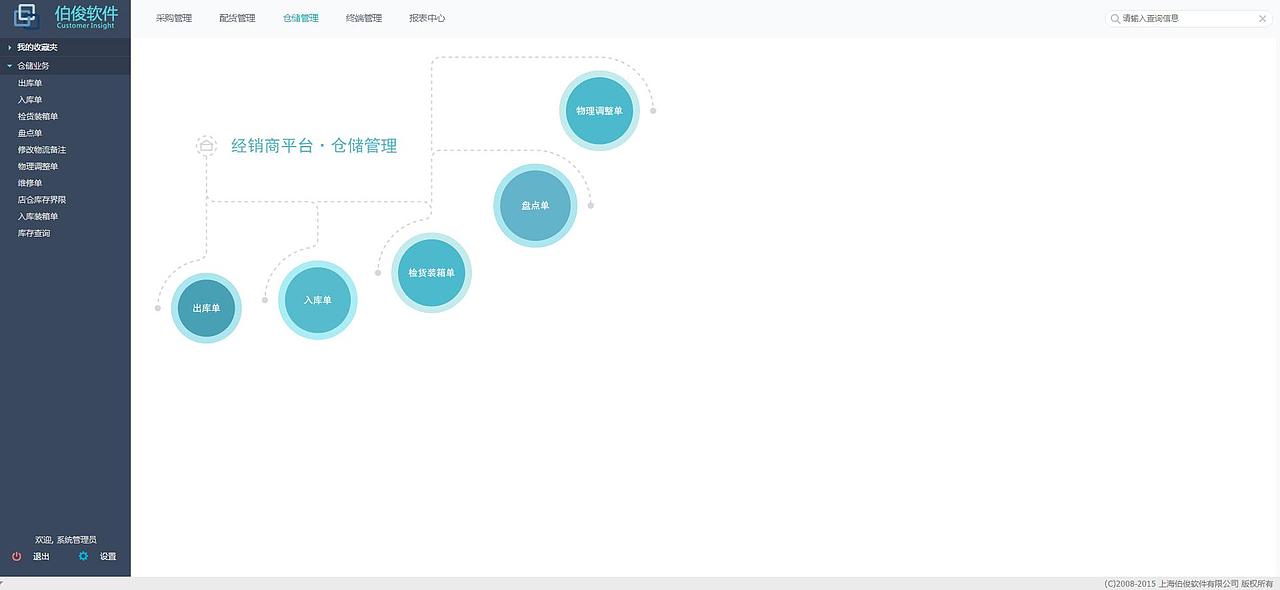This screenshot has height=590, width=1280.
Task: Open 库存查询 in the sidebar
Action: tap(34, 233)
